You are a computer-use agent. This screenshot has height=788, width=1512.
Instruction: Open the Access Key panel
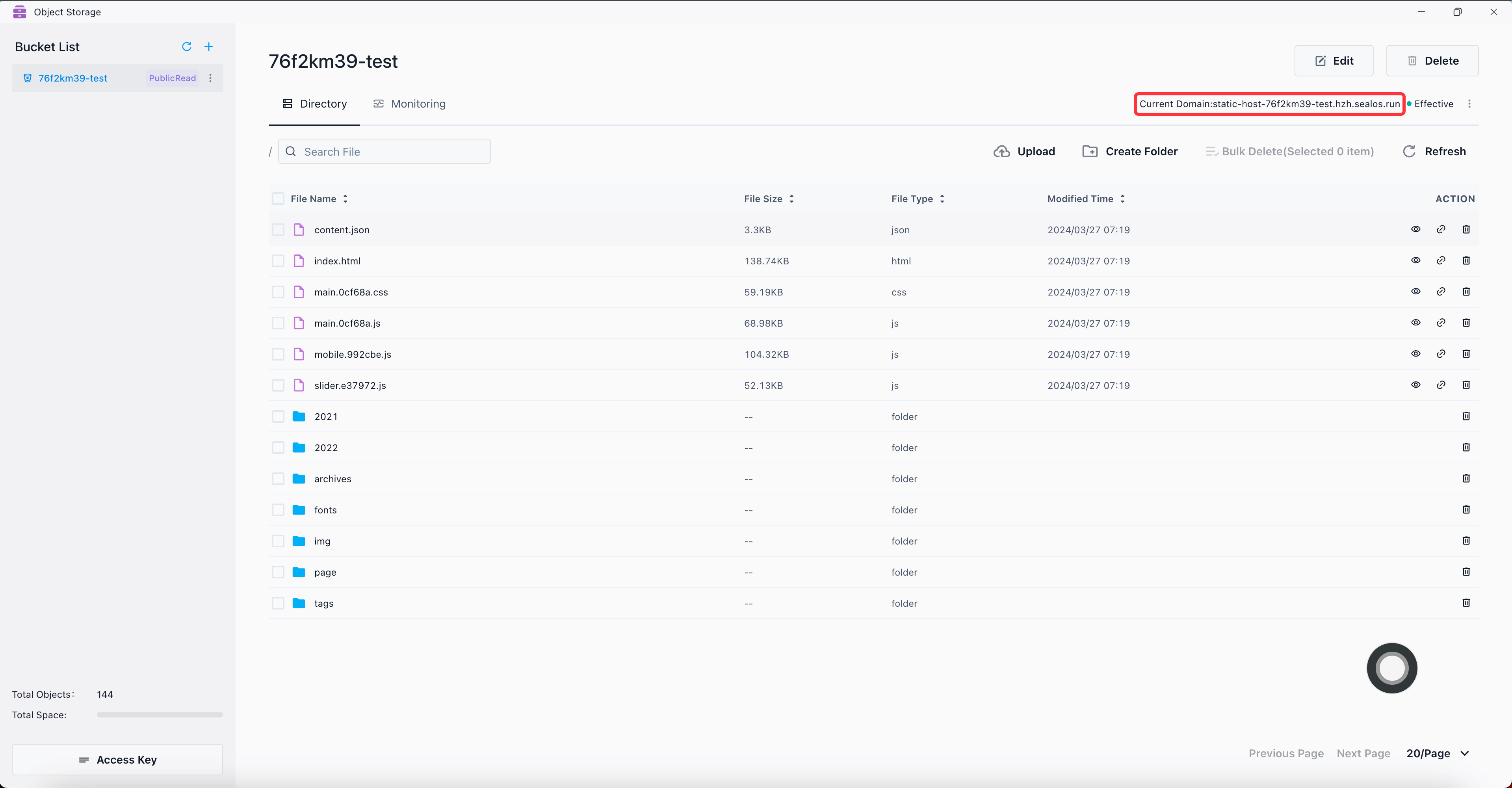coord(117,760)
